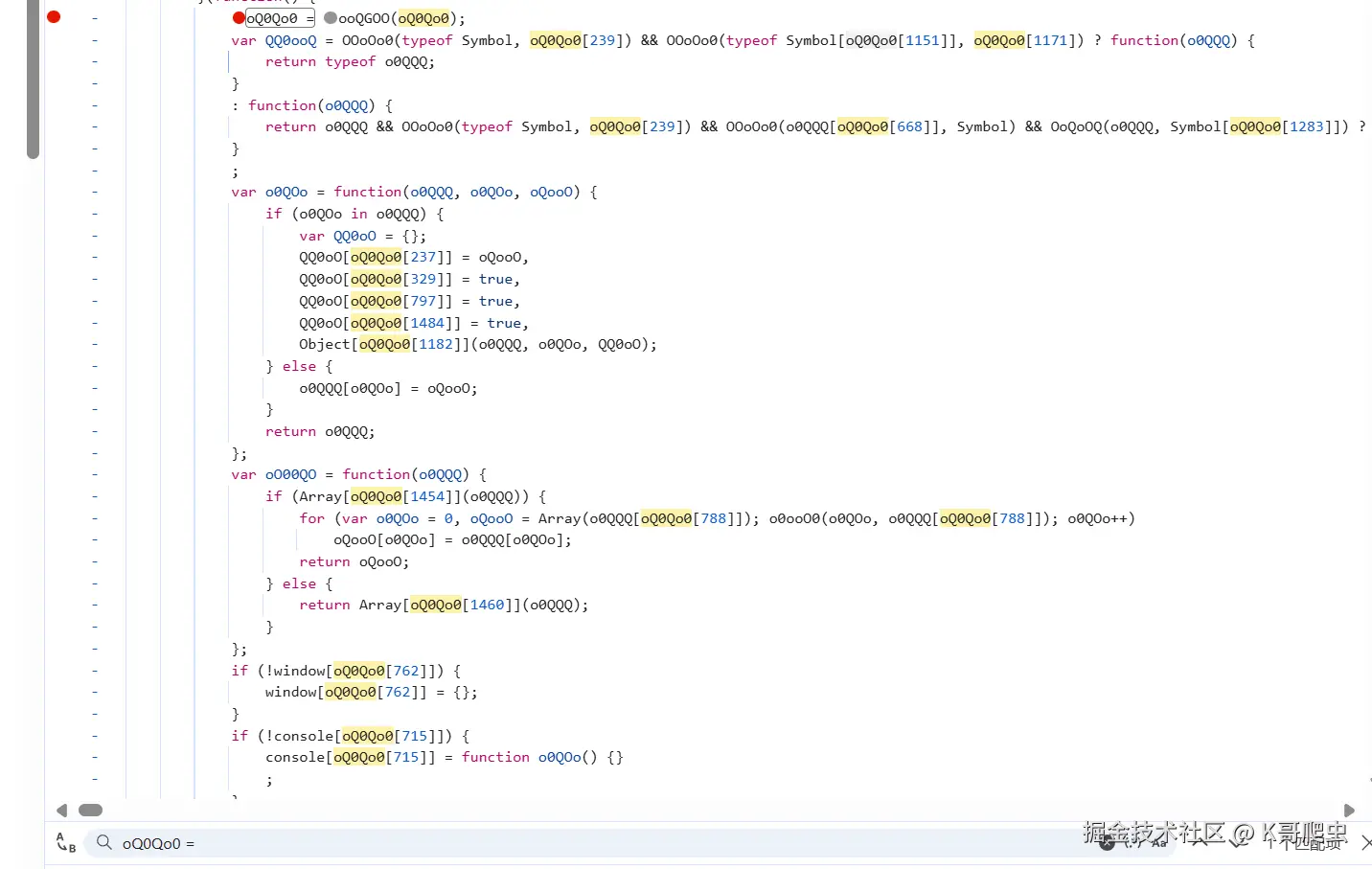Set breakpoint on gutter dash of "var o0QOo = function" line
The width and height of the screenshot is (1372, 869).
(x=95, y=192)
